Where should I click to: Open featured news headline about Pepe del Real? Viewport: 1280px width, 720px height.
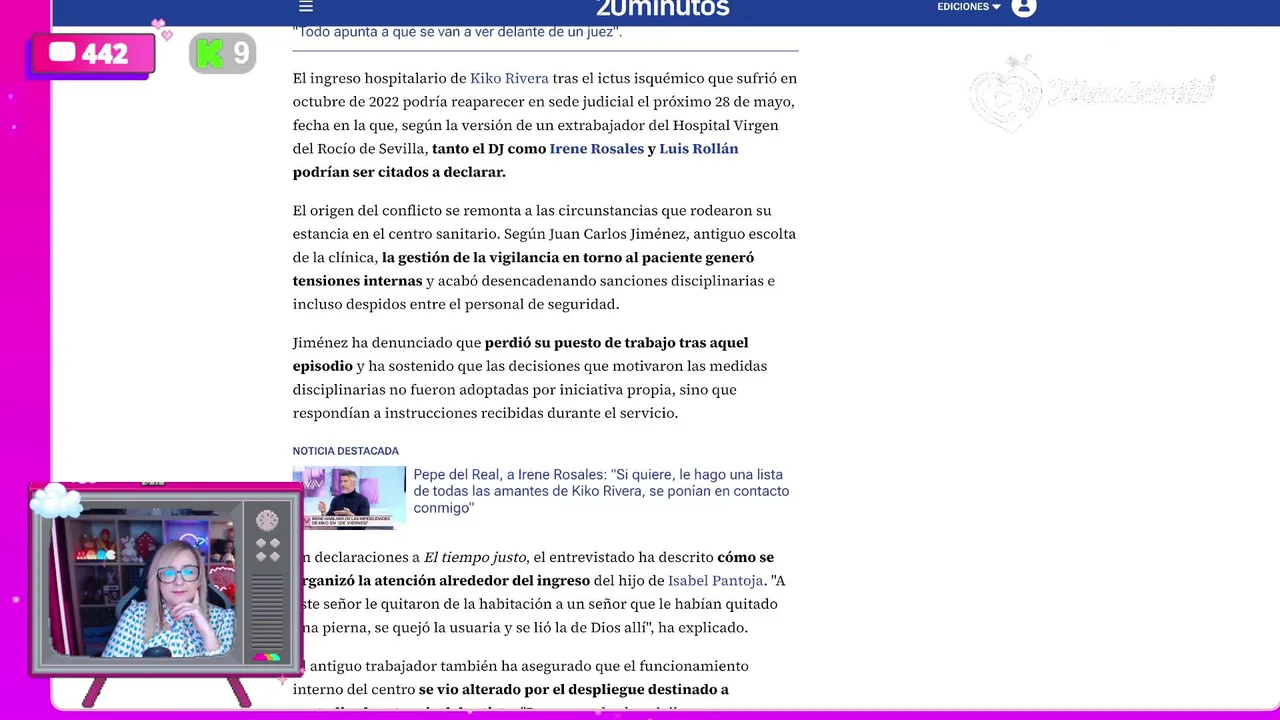(x=601, y=491)
